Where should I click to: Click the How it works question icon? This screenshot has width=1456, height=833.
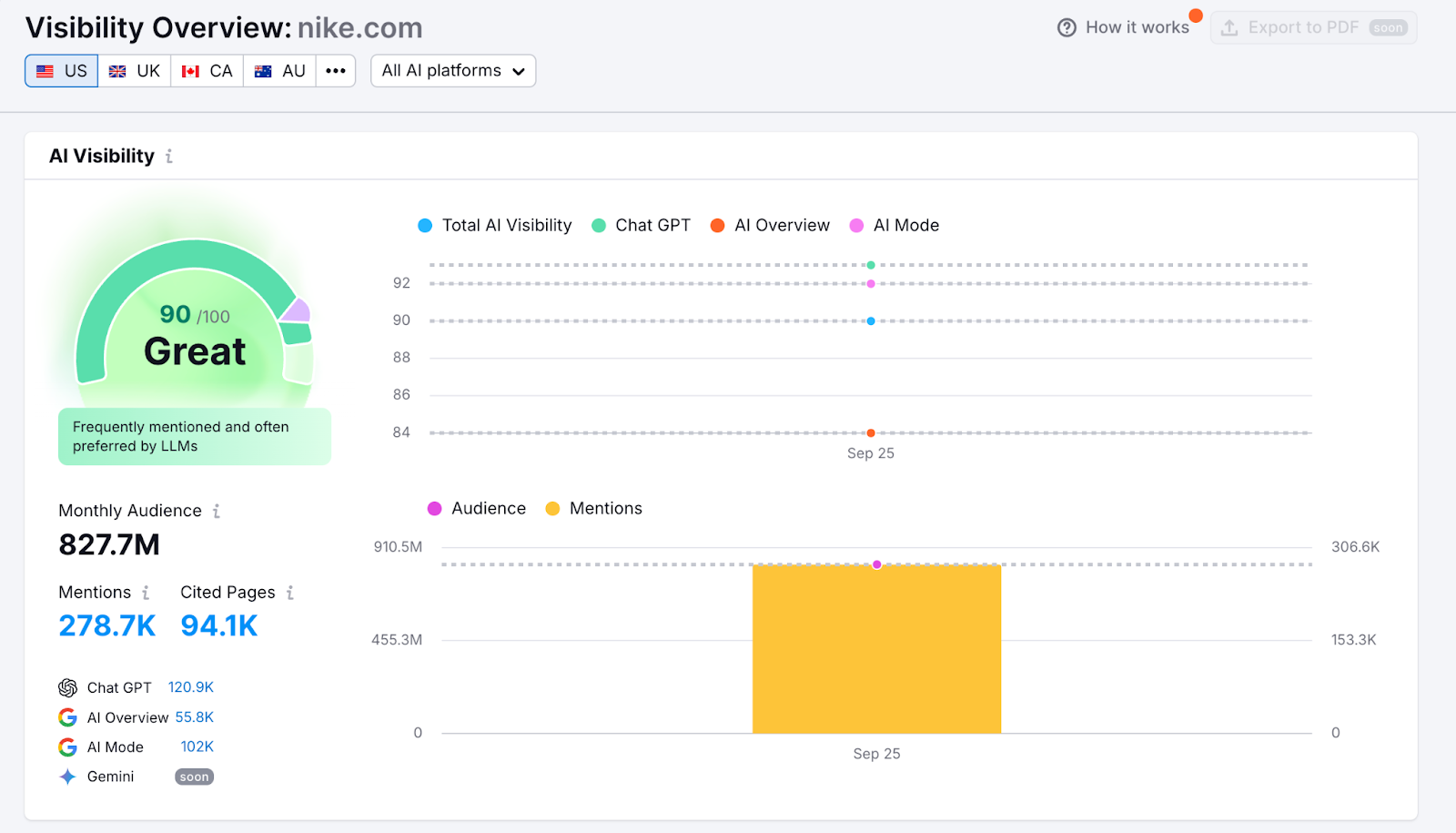[x=1067, y=27]
